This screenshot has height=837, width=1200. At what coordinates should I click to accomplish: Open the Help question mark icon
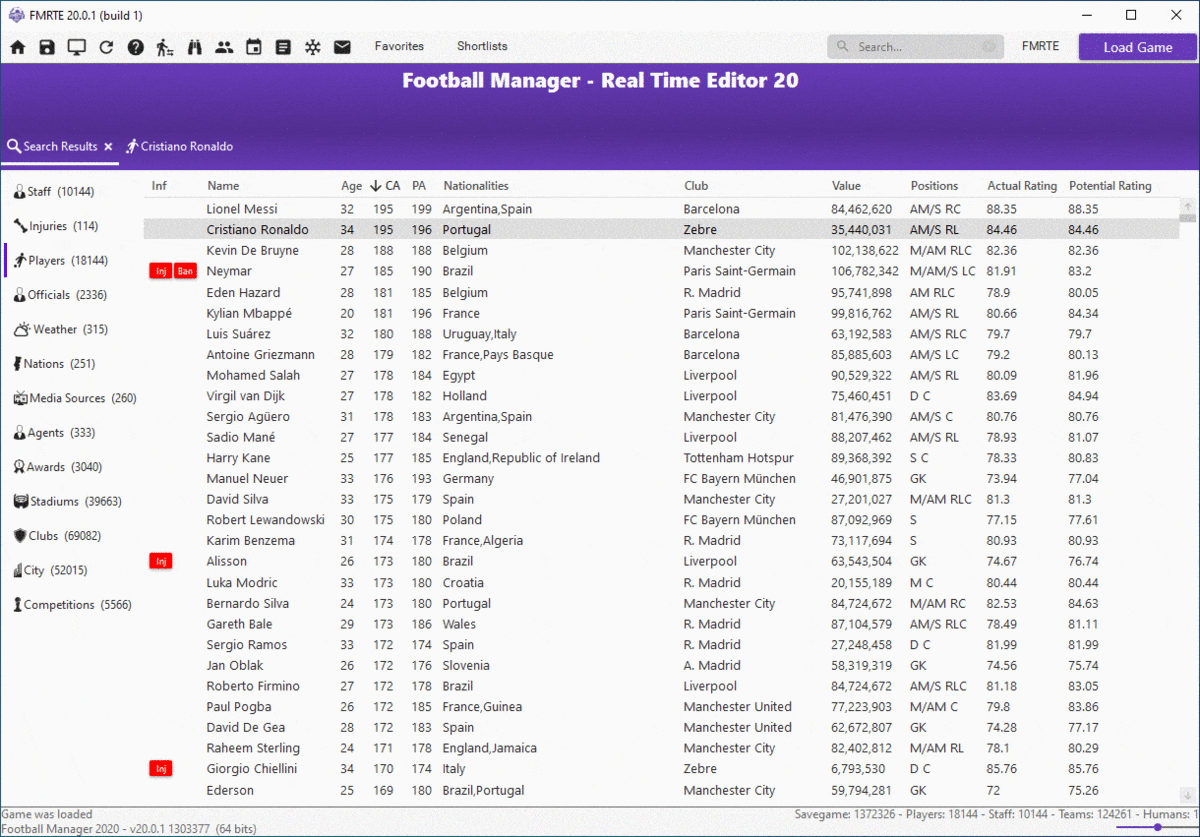coord(136,47)
